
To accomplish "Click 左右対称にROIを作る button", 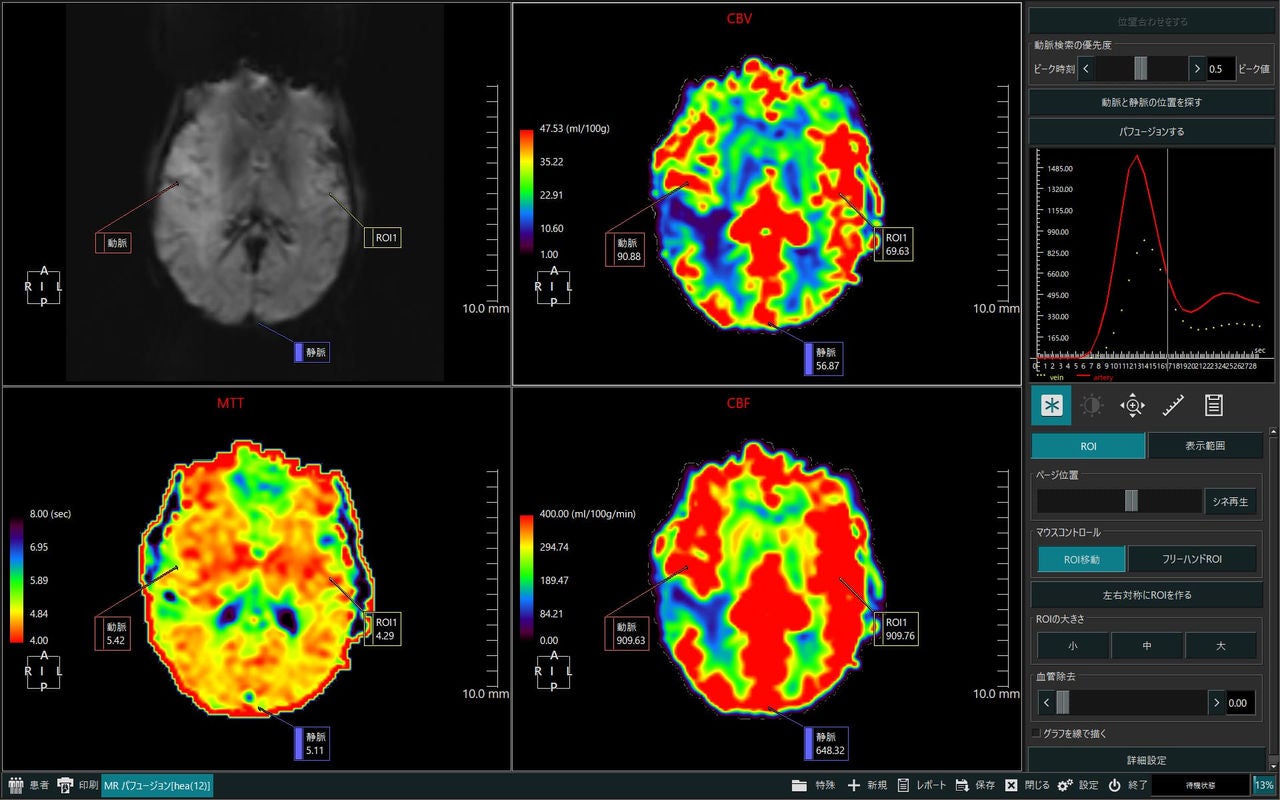I will click(1146, 595).
